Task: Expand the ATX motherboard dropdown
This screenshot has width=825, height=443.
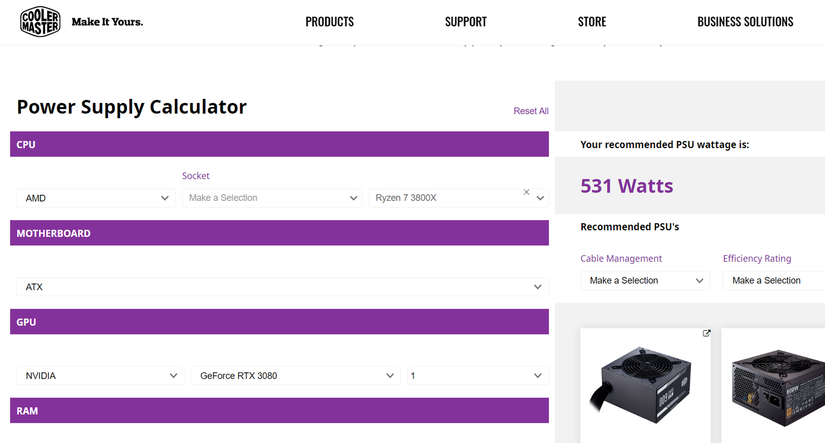Action: coord(279,287)
